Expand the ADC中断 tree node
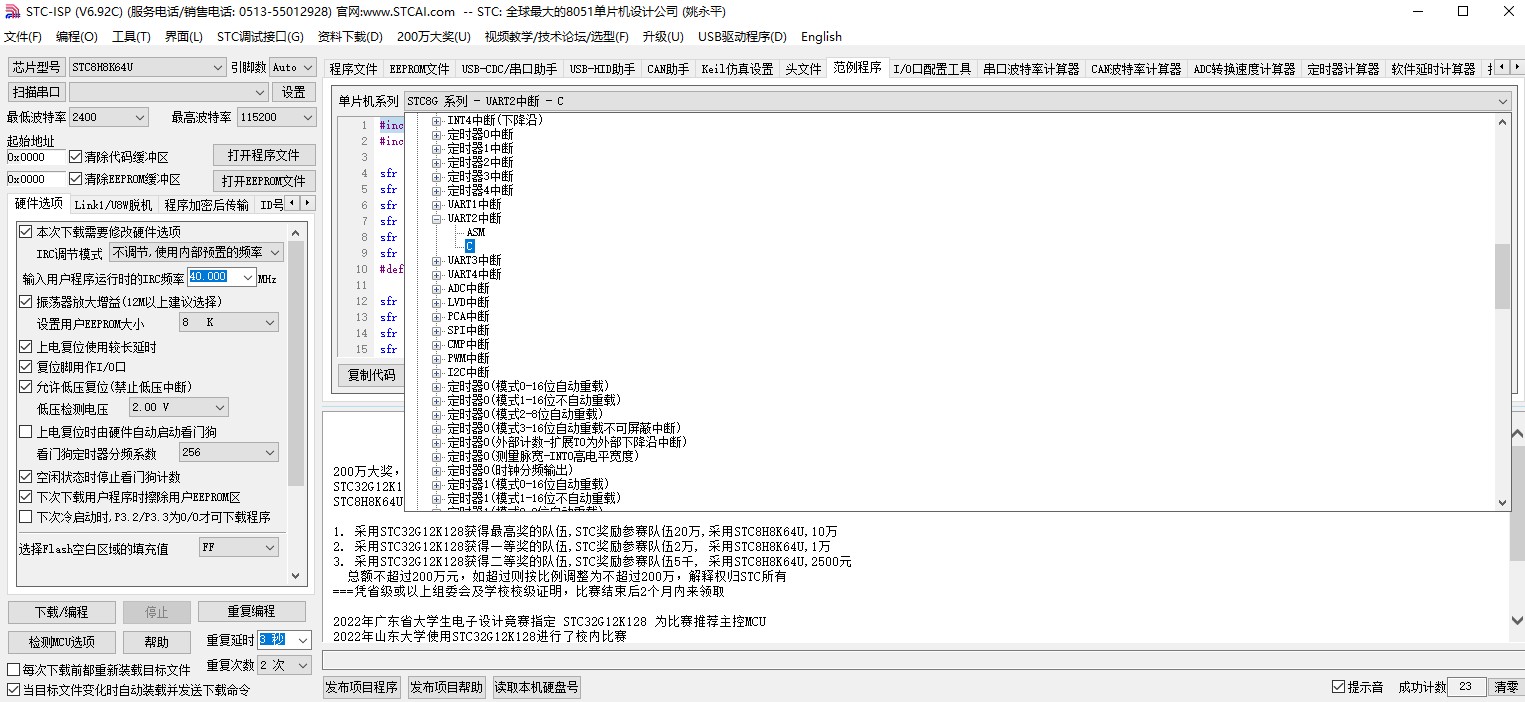 click(436, 288)
